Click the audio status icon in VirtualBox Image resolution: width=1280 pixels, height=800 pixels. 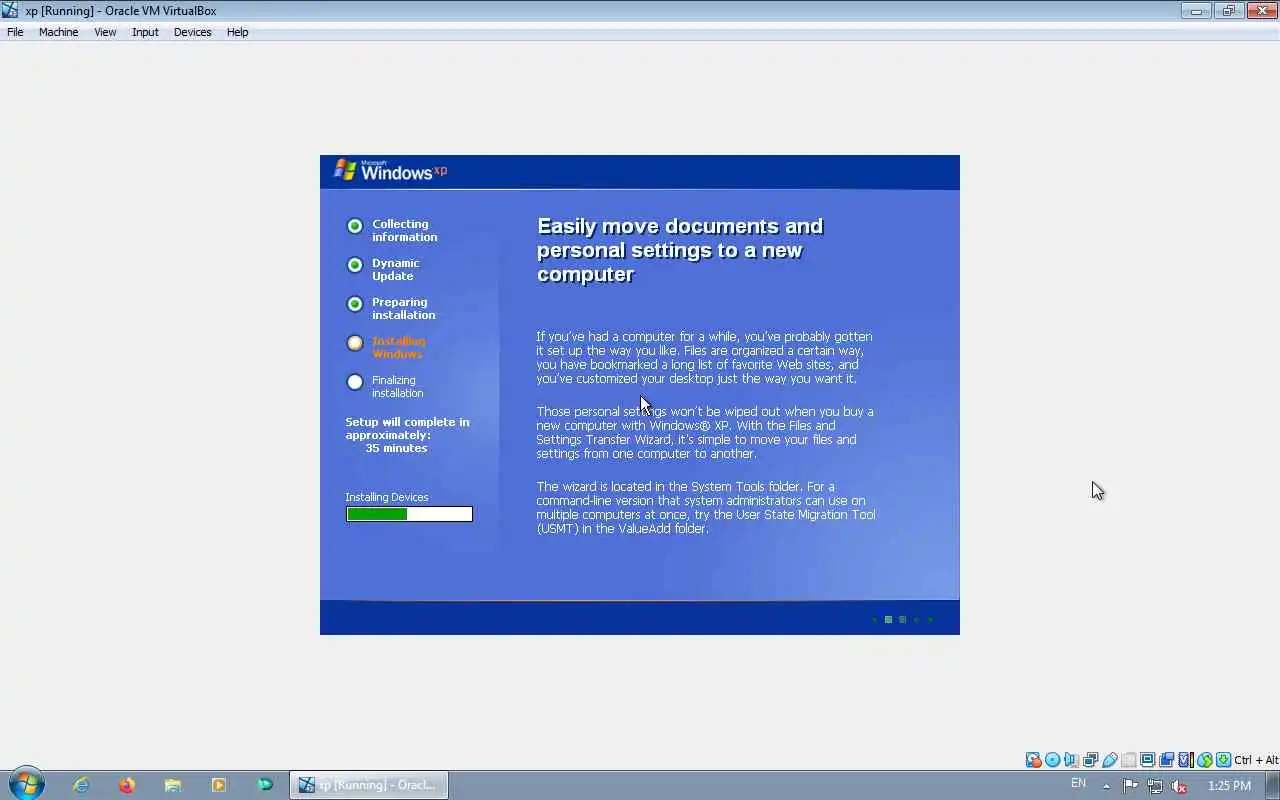click(x=1071, y=760)
